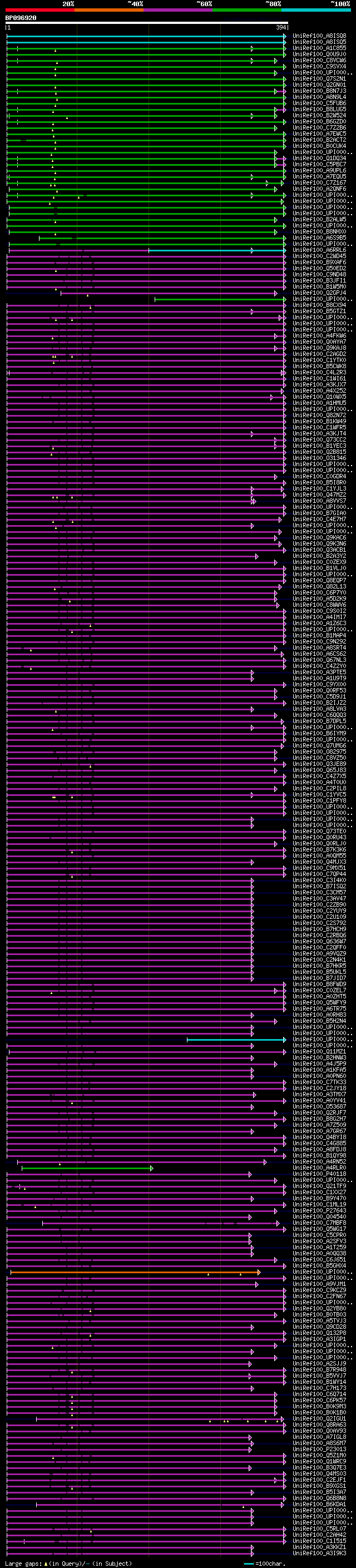Image resolution: width=356 pixels, height=1568 pixels.
Task: Select the UniRef100_B5GTZ1 label
Action: 319,311
